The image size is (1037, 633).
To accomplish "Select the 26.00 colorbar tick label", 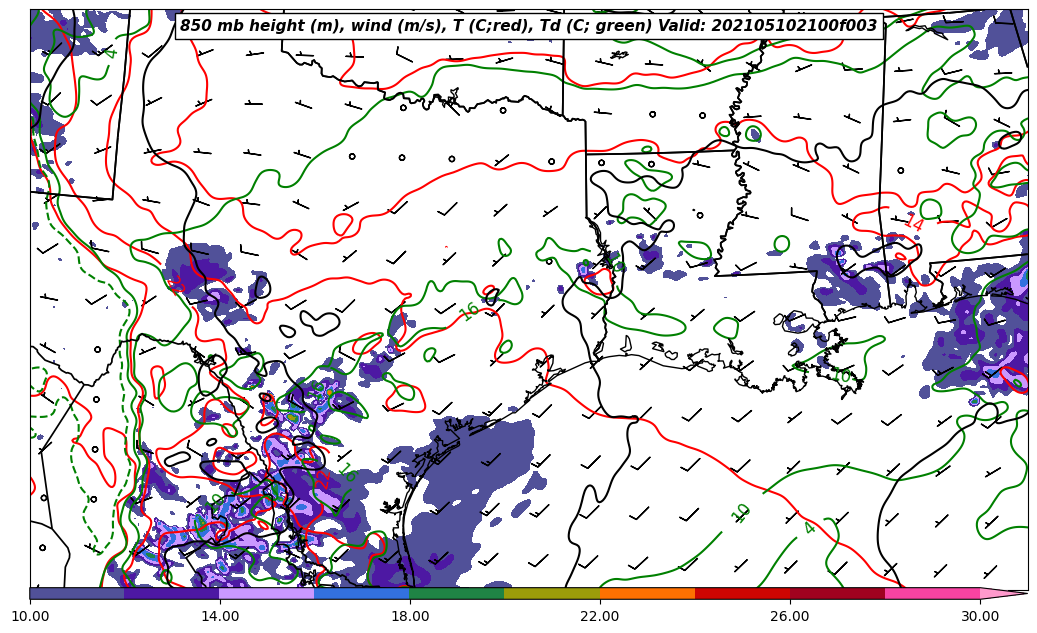I will pos(790,616).
